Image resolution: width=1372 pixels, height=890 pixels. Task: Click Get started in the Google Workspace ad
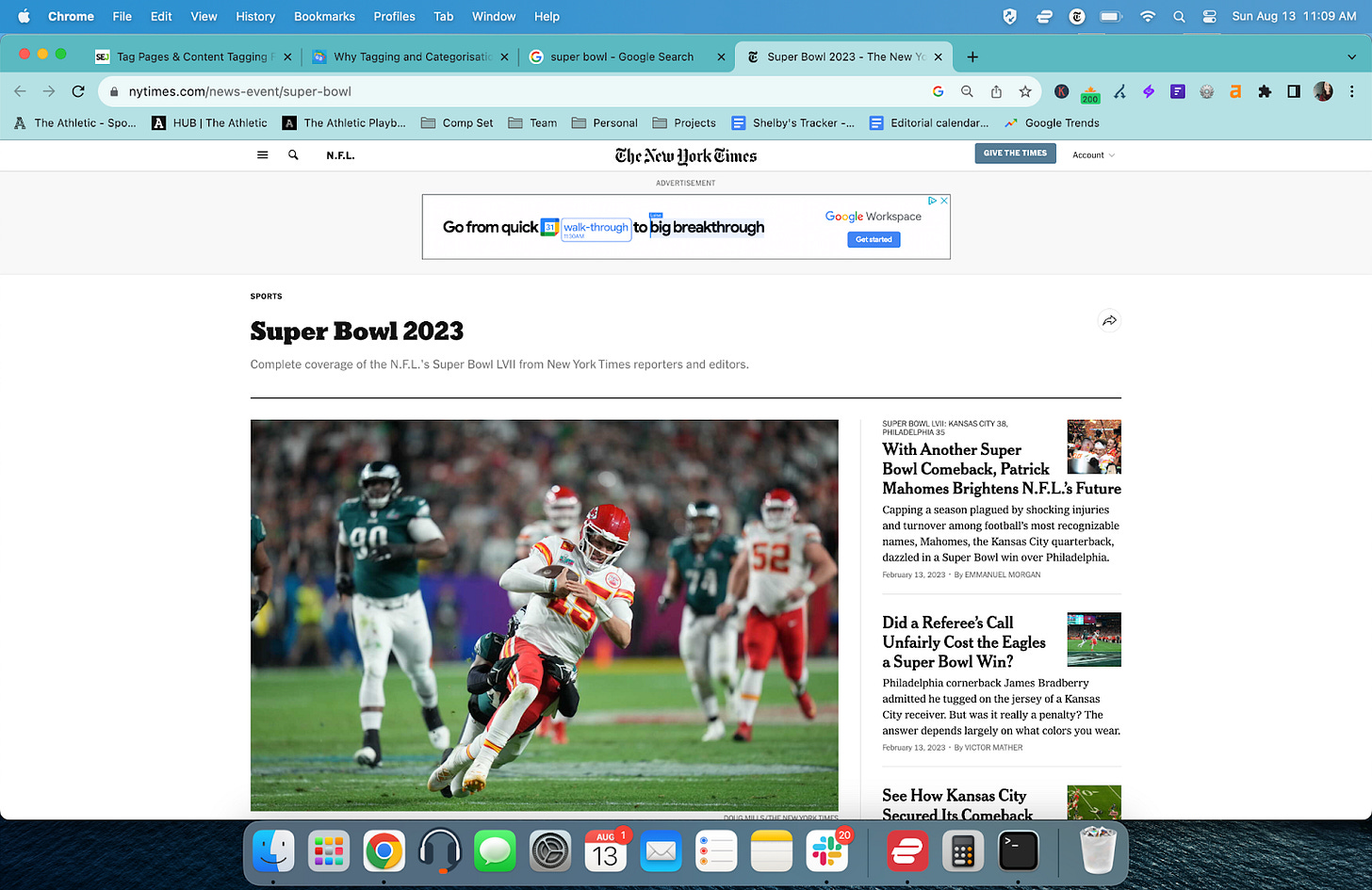coord(874,239)
